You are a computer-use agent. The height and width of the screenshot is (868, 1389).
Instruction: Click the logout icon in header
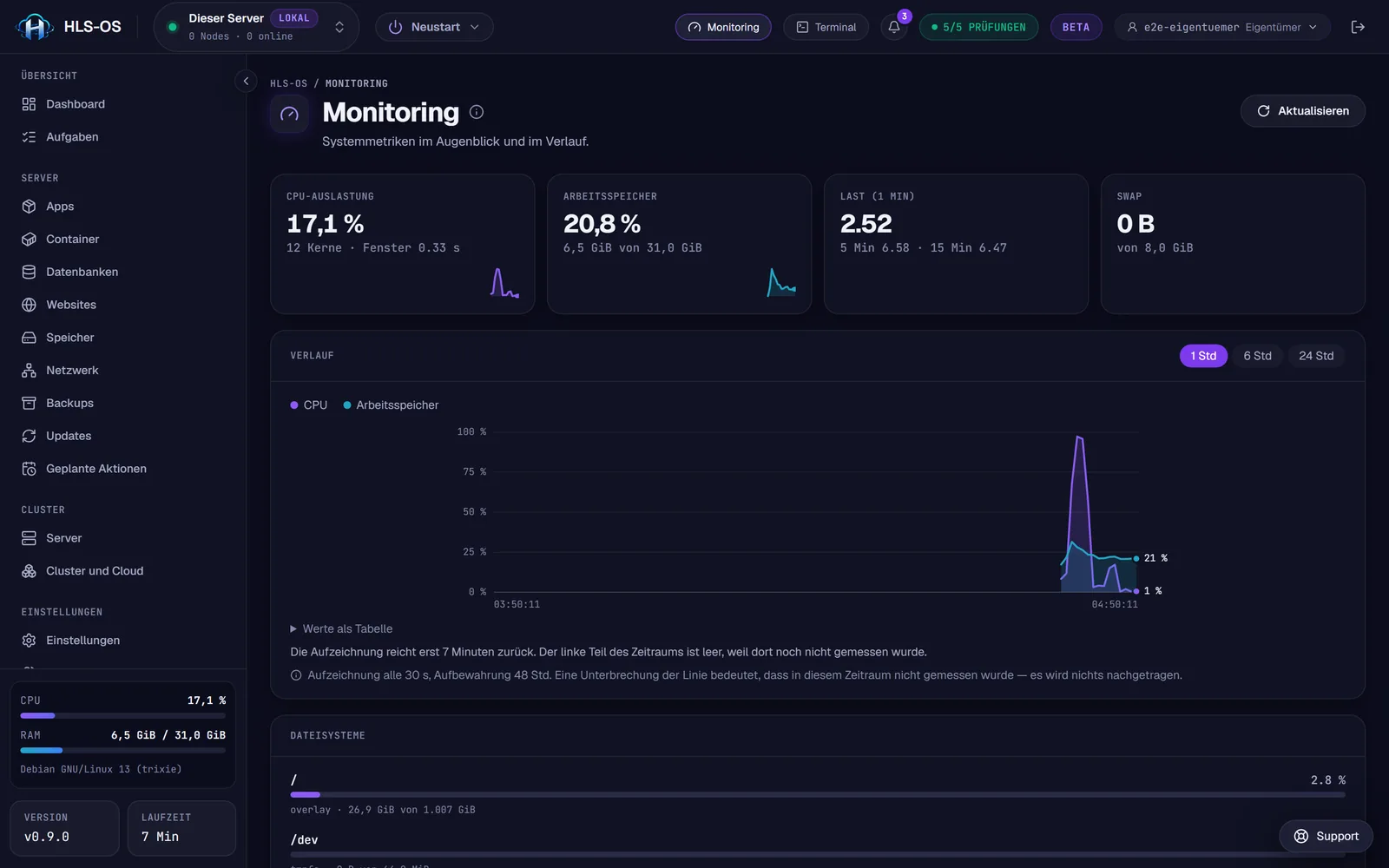(1358, 27)
